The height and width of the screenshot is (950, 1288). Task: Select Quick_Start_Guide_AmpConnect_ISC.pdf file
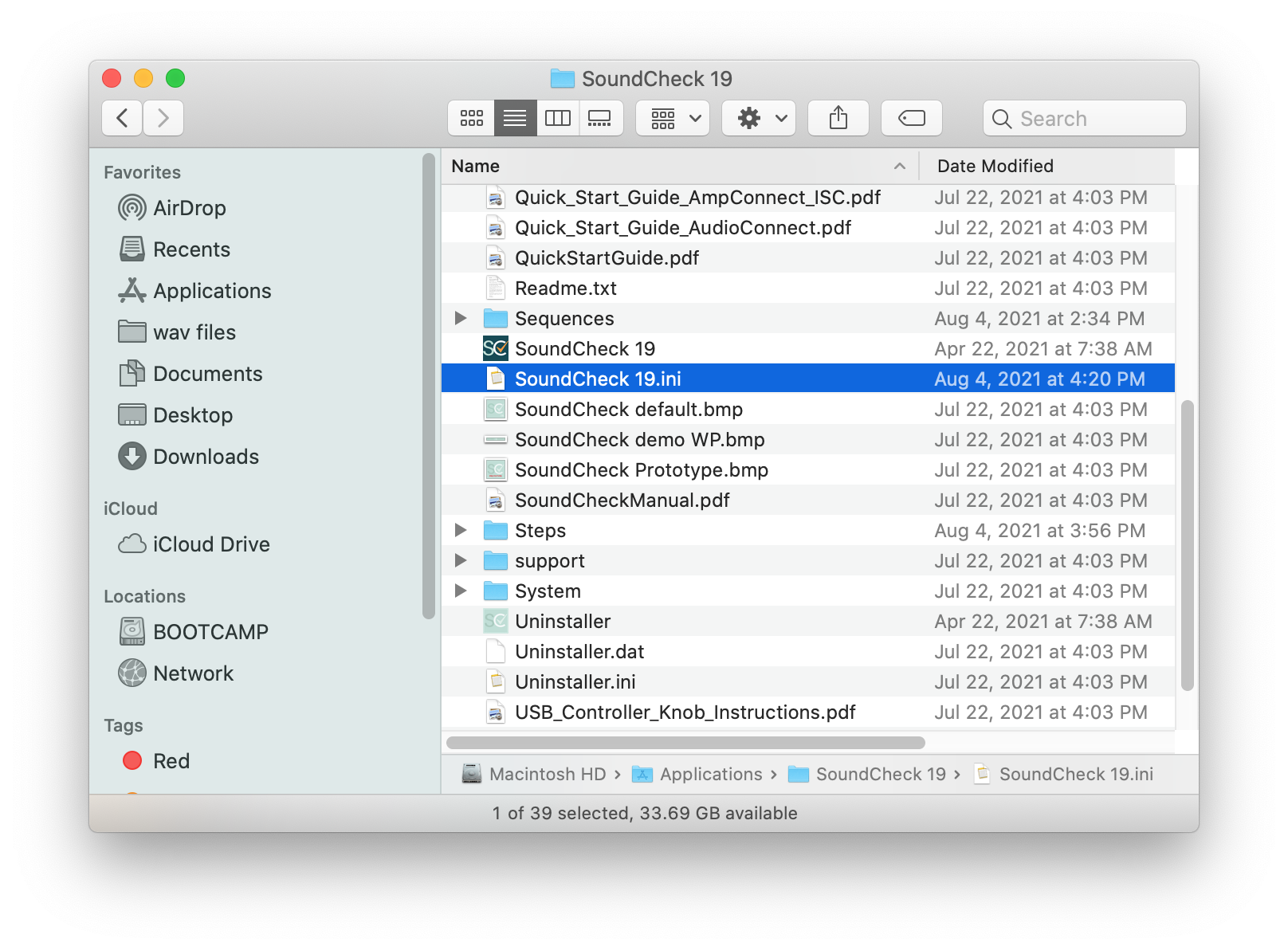[808, 197]
